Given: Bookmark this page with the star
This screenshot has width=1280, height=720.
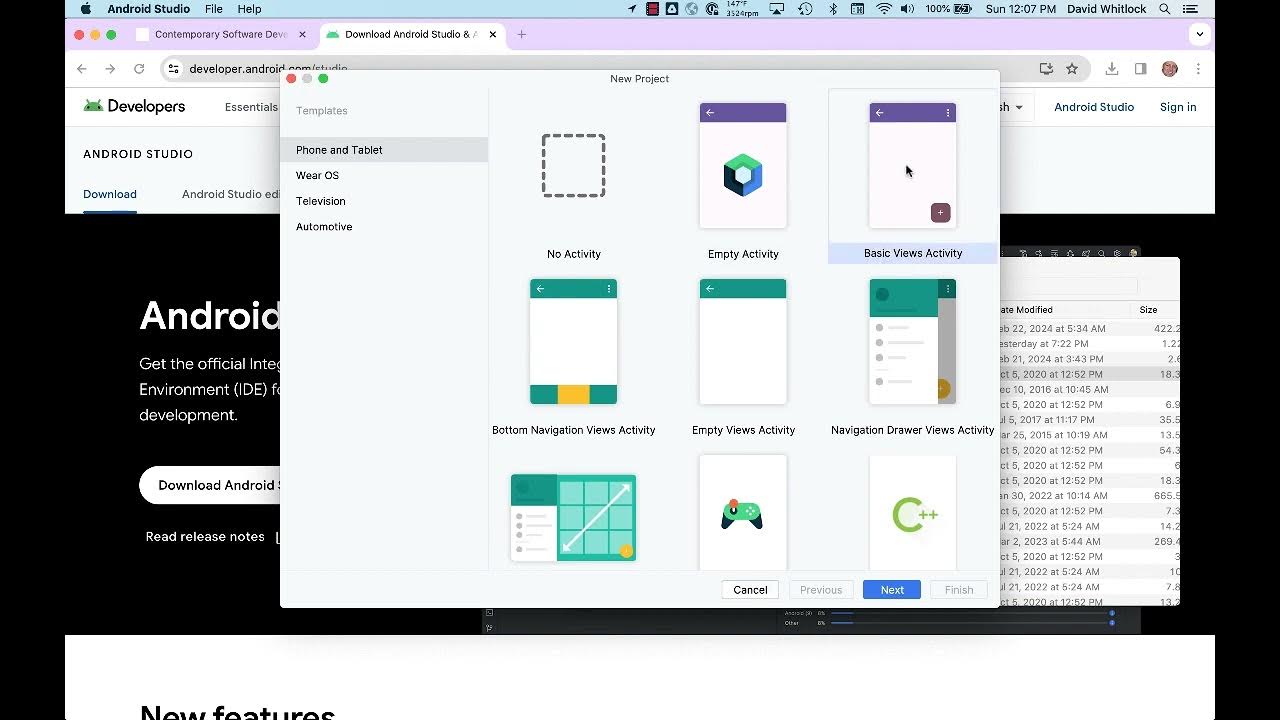Looking at the screenshot, I should 1072,69.
